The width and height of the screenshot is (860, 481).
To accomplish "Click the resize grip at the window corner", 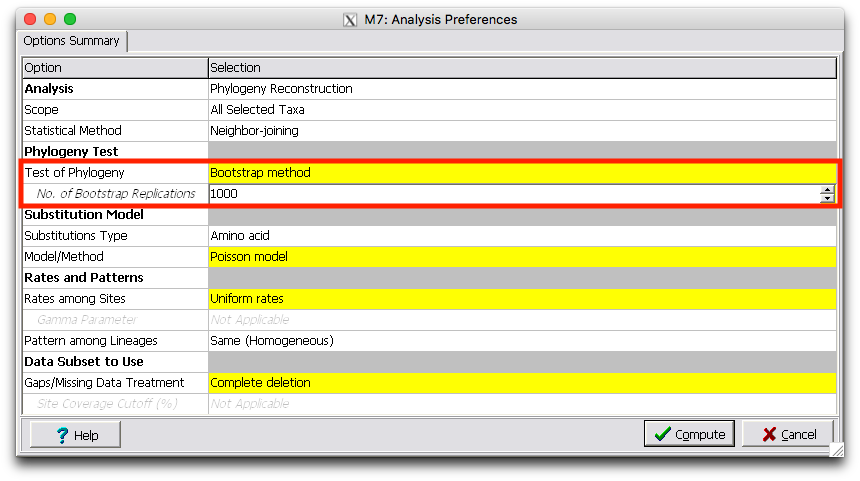I will pos(836,450).
